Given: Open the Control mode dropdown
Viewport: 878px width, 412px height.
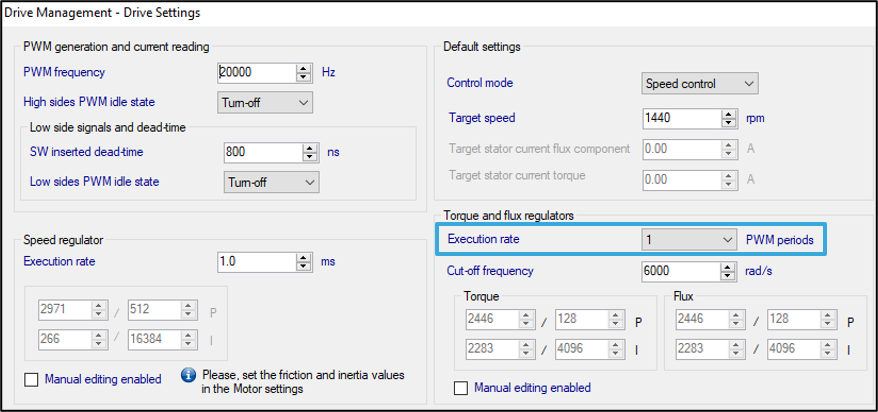Looking at the screenshot, I should pos(699,83).
